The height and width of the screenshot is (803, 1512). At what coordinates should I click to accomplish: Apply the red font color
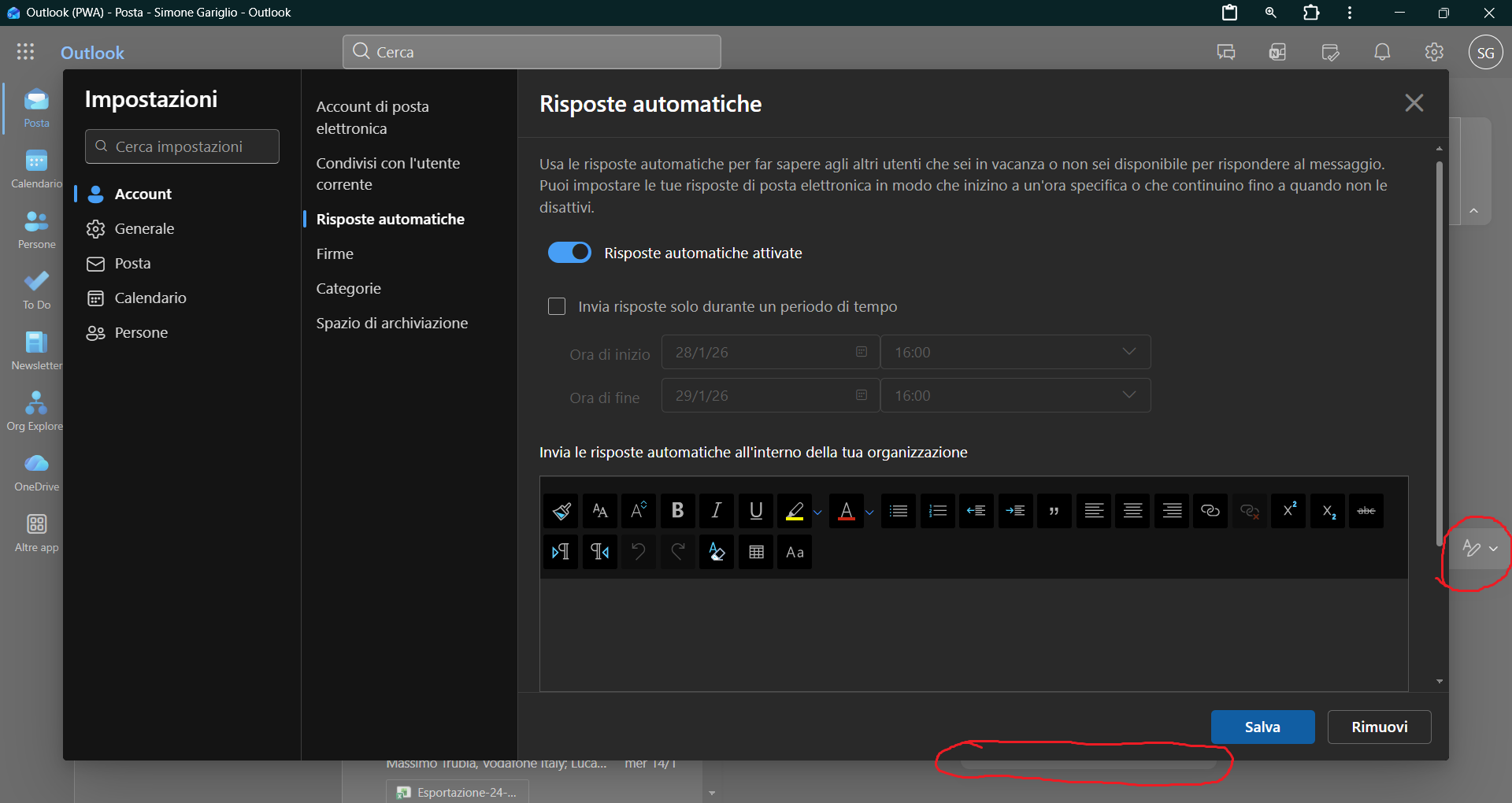click(x=847, y=511)
